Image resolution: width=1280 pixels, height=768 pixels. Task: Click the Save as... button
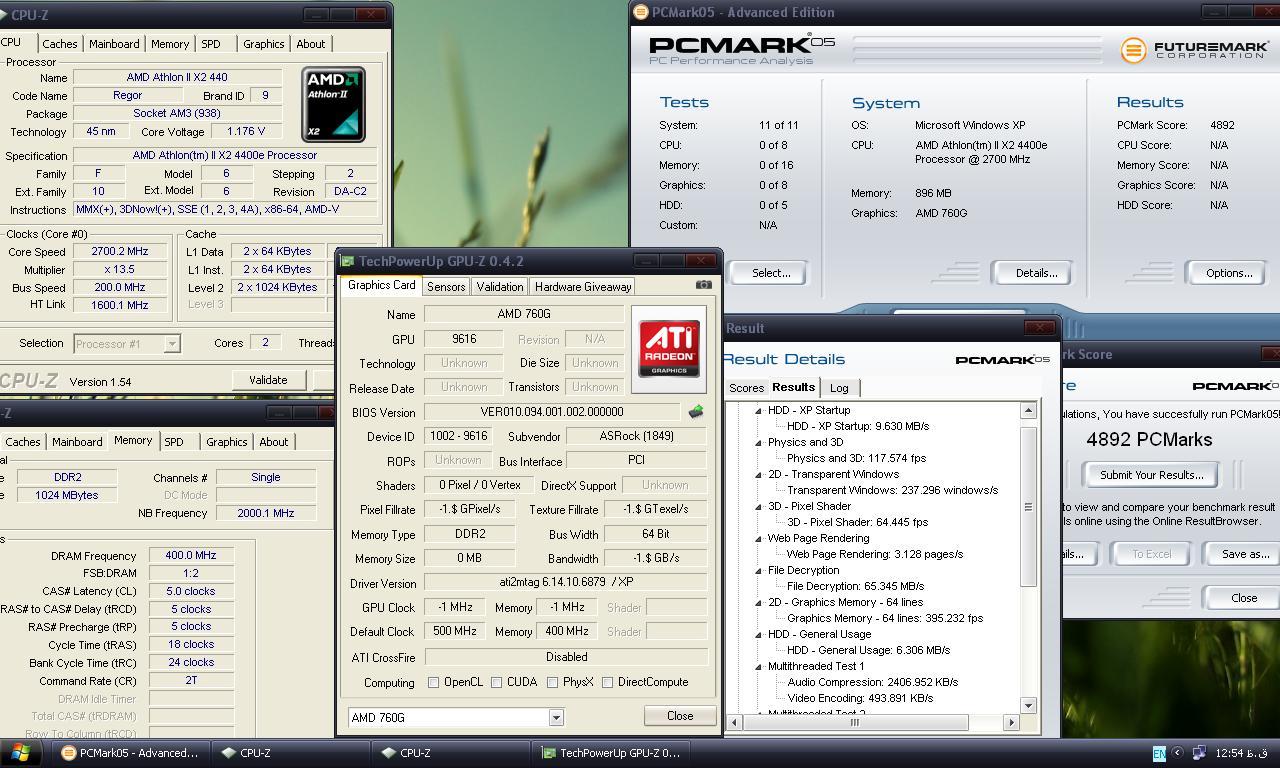coord(1245,554)
